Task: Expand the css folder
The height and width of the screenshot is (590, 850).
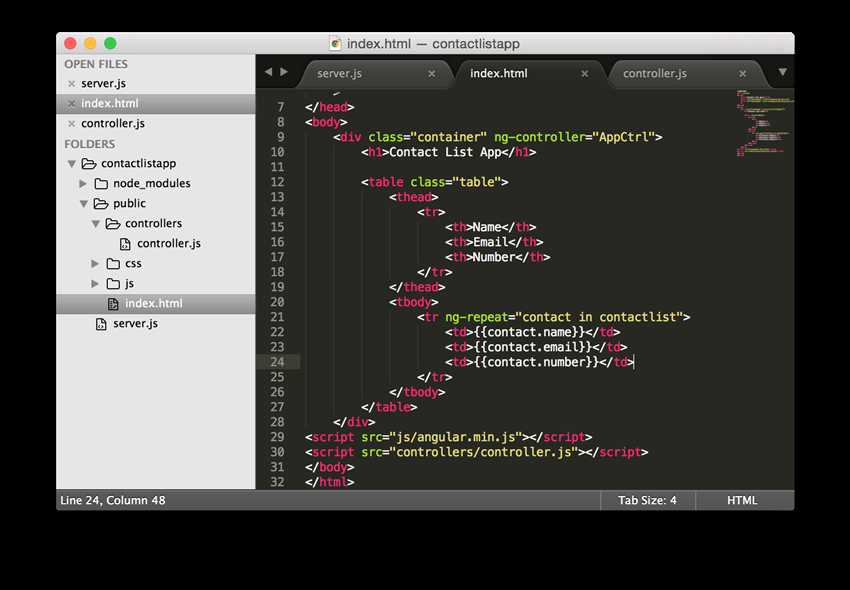Action: [95, 264]
